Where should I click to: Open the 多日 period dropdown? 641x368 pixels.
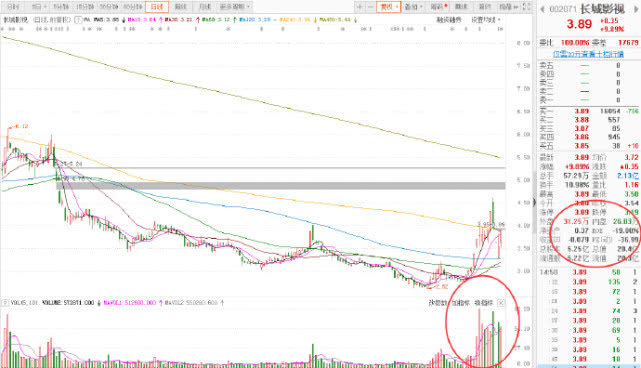[x=40, y=7]
